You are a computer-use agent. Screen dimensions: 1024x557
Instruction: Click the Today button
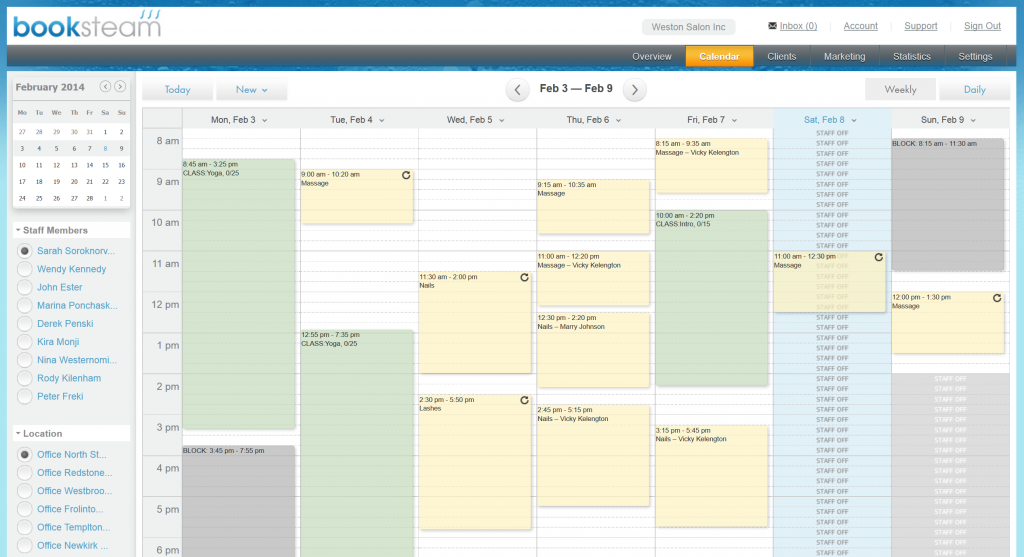(x=177, y=90)
